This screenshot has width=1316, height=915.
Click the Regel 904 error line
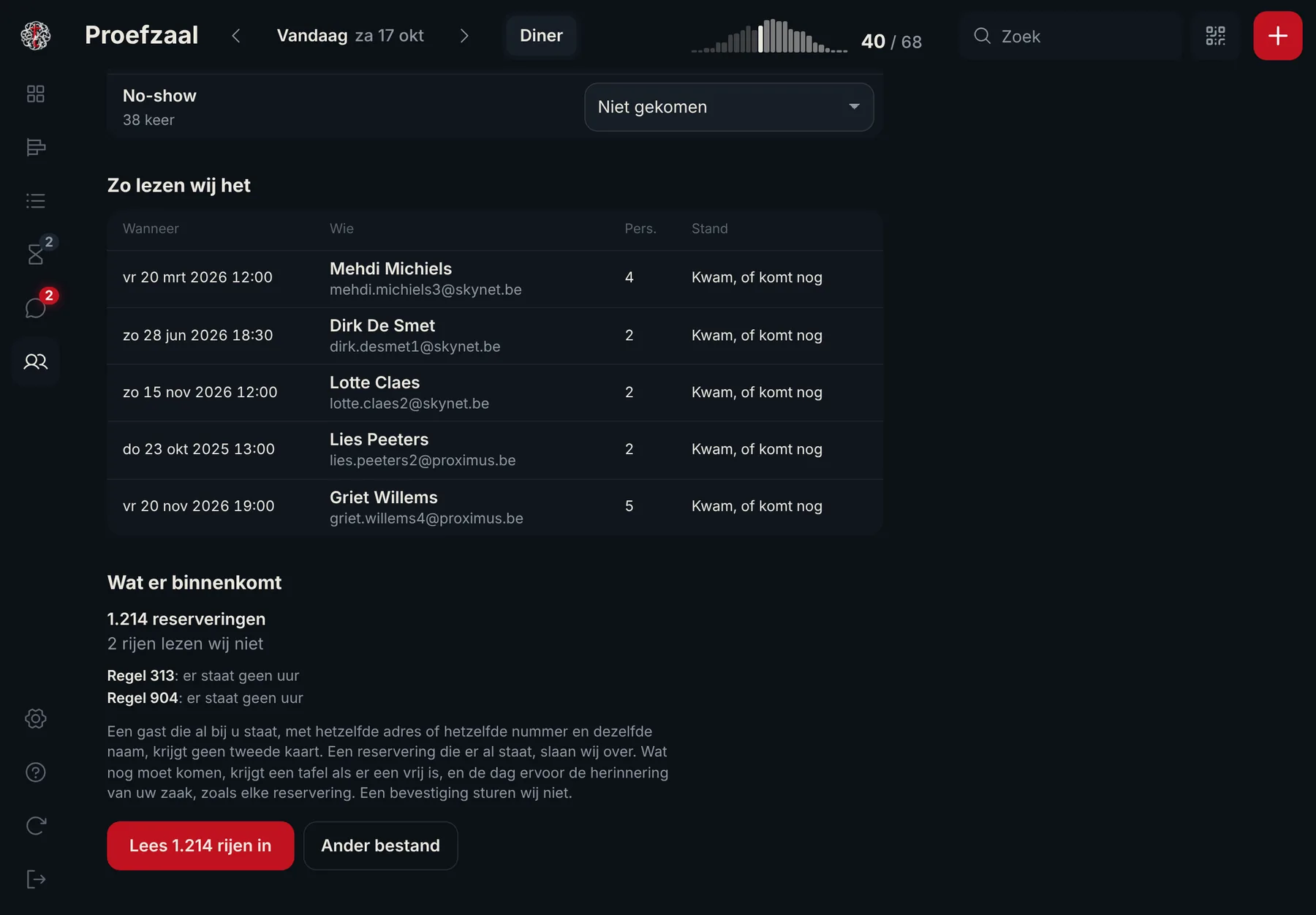(x=205, y=698)
